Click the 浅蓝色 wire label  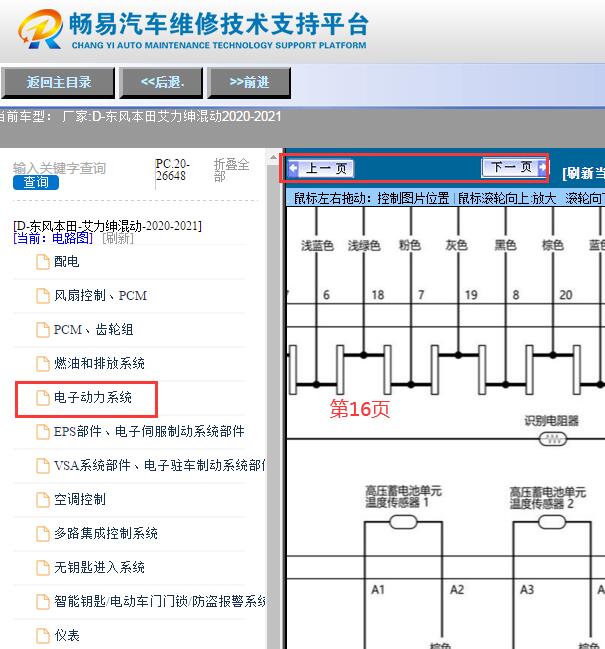pos(317,245)
